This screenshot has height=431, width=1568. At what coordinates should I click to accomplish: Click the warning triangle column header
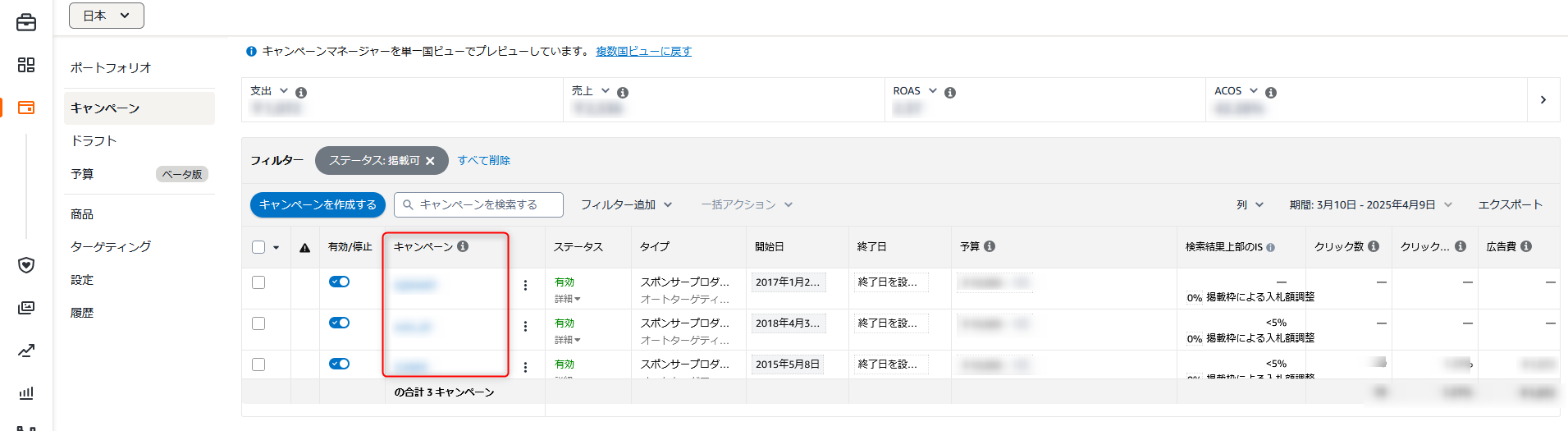pos(305,247)
